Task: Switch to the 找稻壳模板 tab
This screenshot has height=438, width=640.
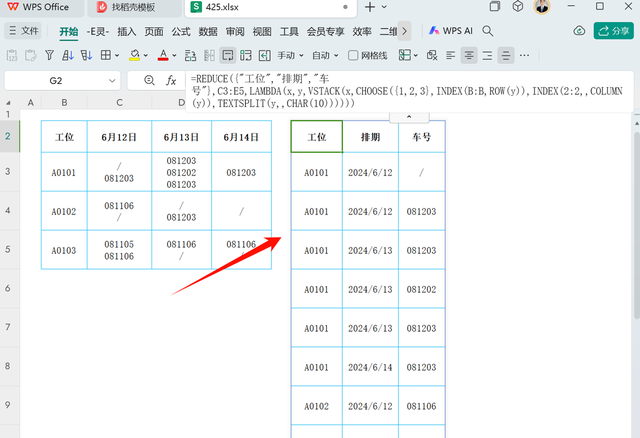Action: point(134,7)
